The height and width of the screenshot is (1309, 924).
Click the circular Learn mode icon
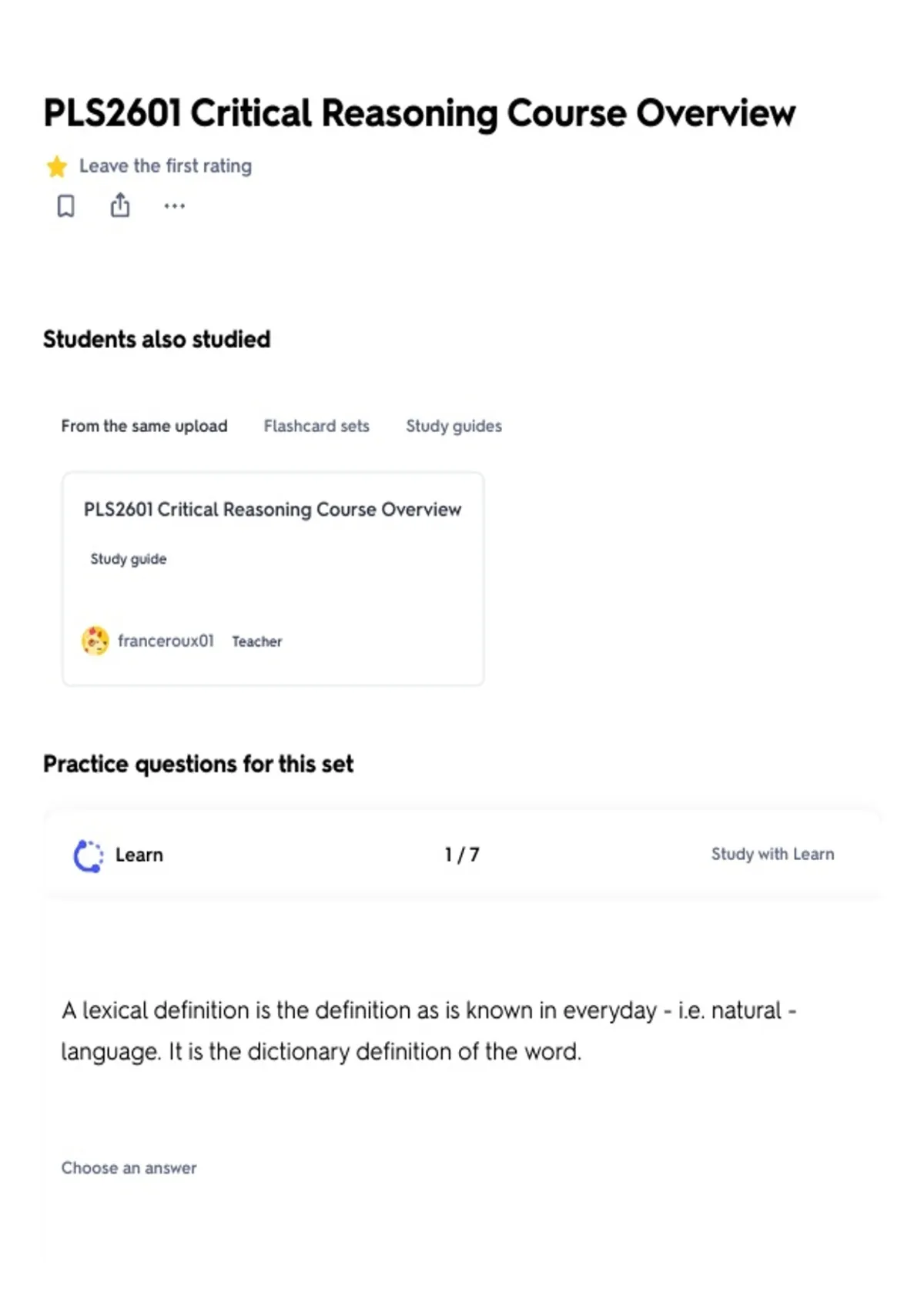[x=89, y=855]
